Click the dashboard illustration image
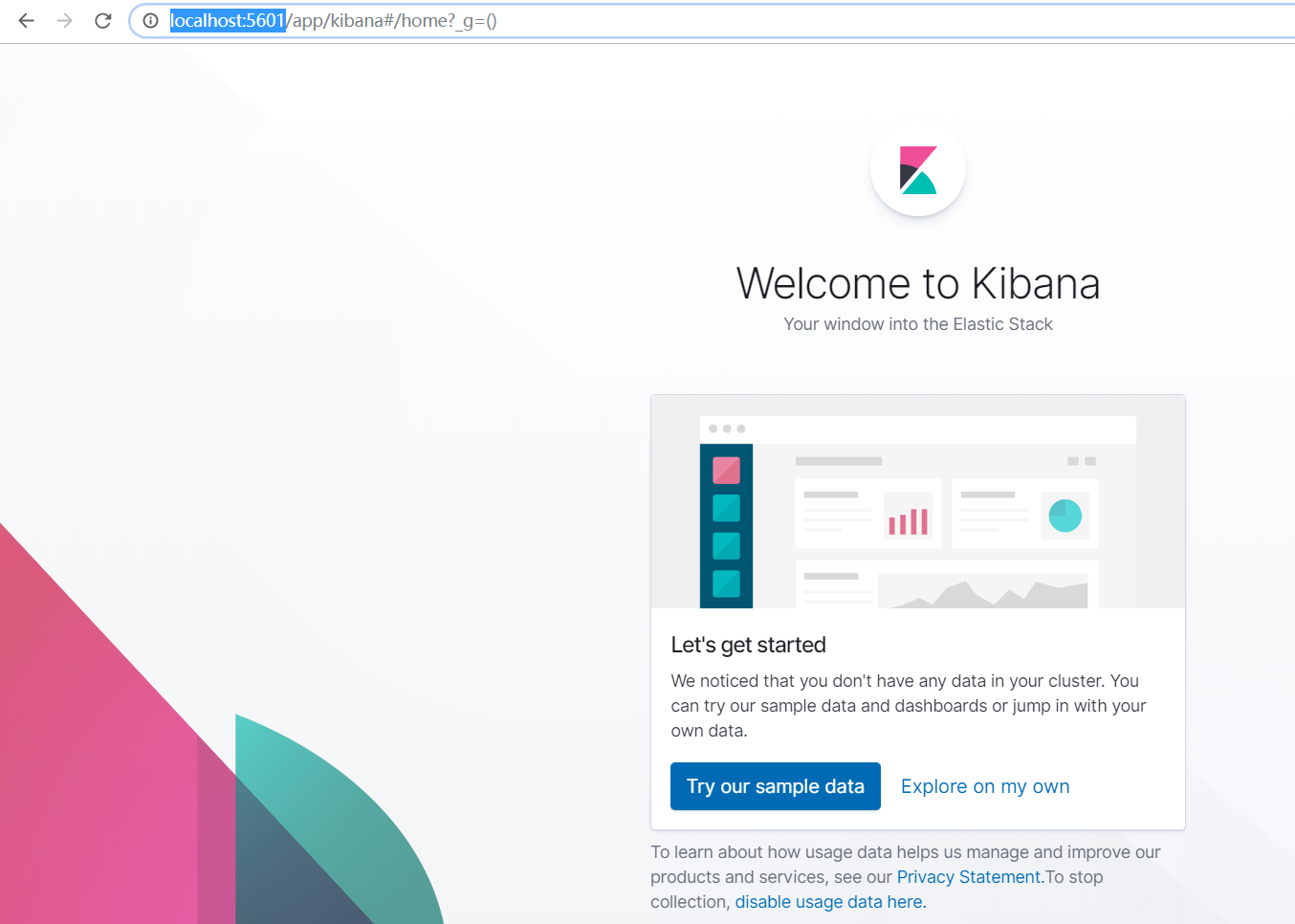1295x924 pixels. tap(918, 502)
